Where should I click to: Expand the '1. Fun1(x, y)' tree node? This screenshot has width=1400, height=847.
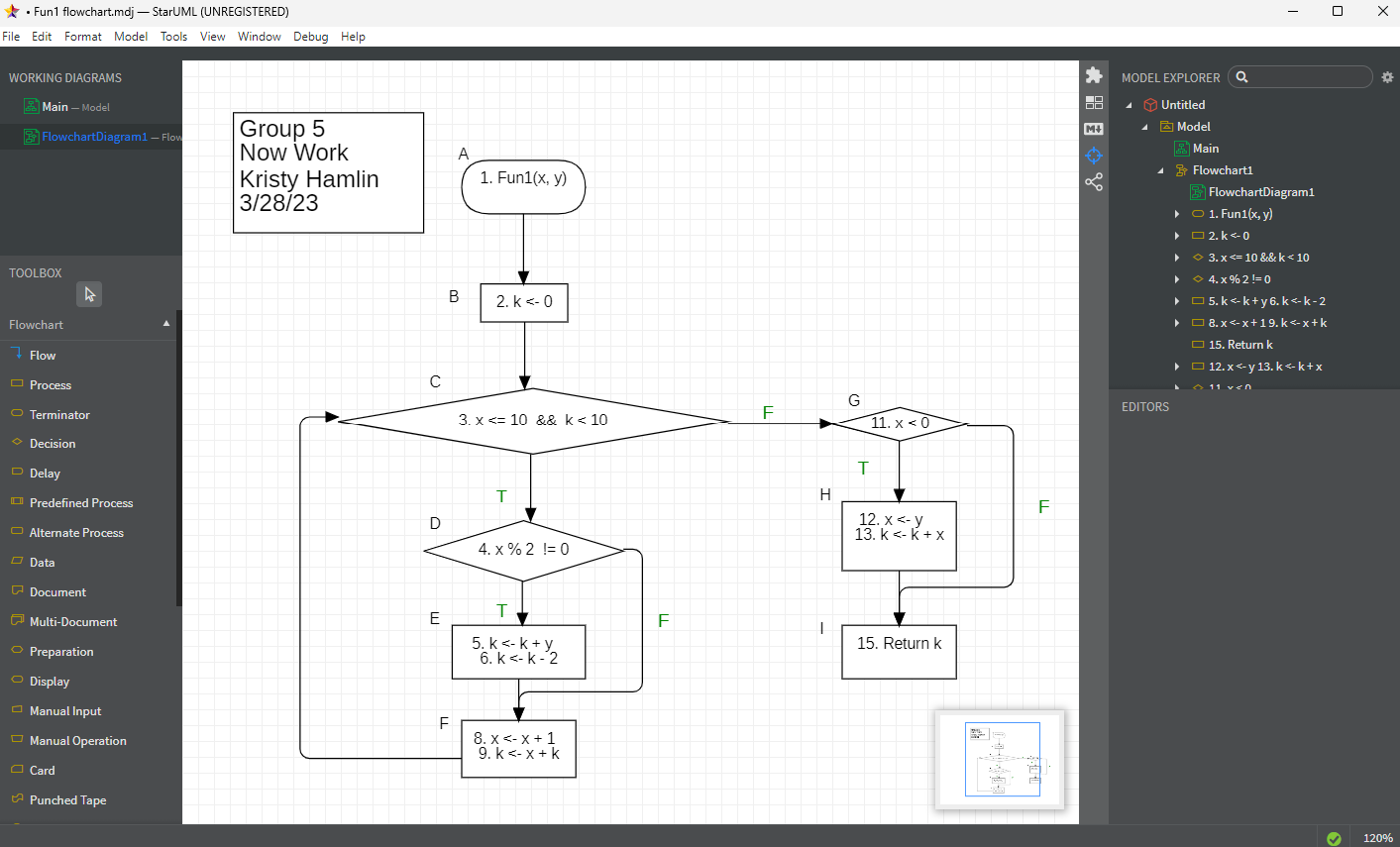pos(1177,214)
